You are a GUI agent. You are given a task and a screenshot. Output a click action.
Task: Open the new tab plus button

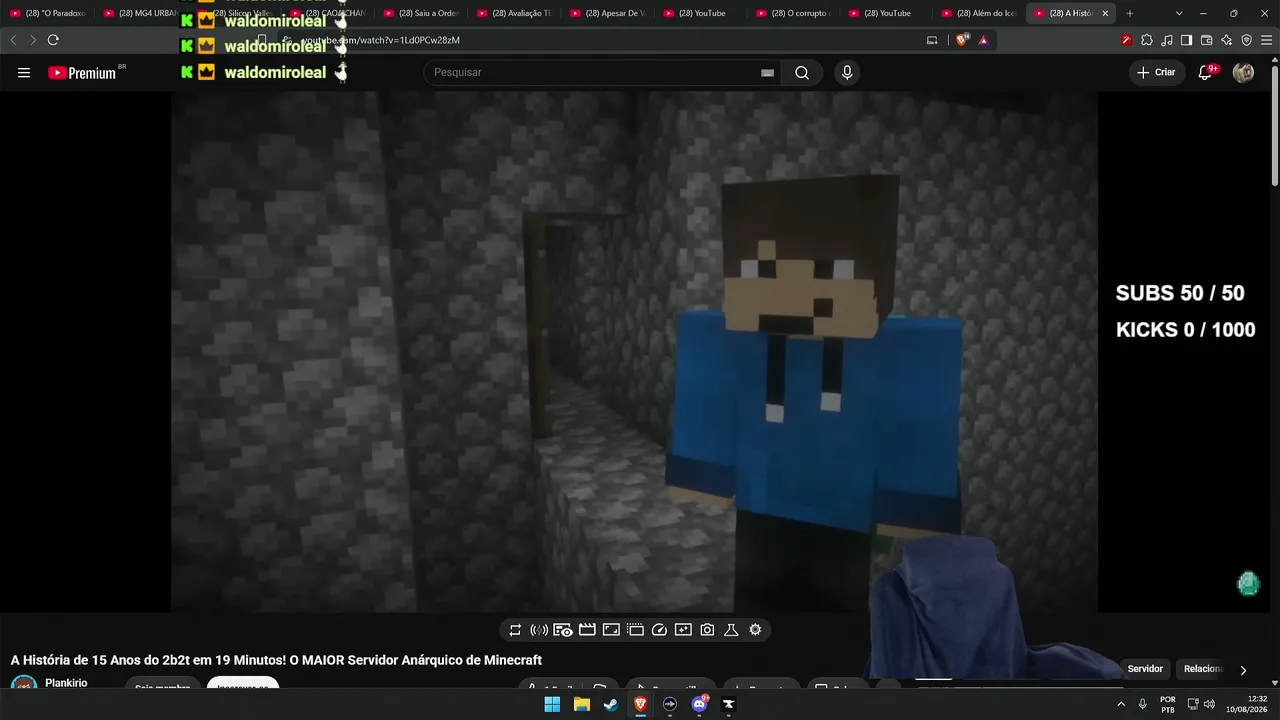pyautogui.click(x=1129, y=13)
